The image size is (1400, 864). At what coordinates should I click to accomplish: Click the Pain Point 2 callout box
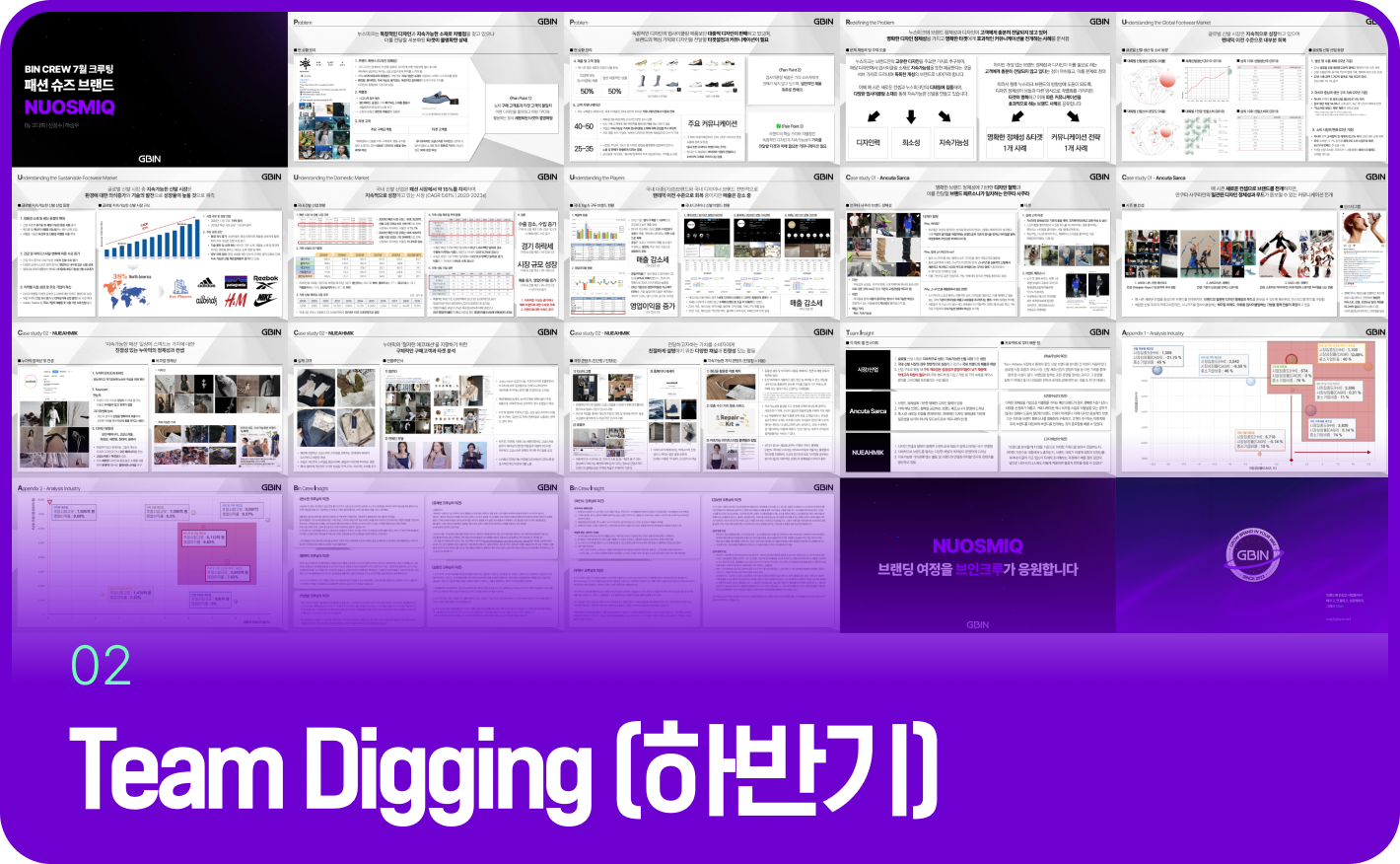[x=791, y=78]
